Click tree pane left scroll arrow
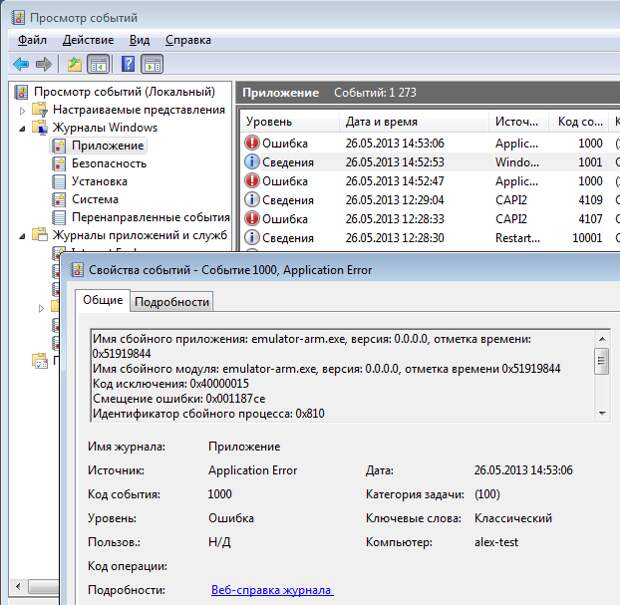Image resolution: width=620 pixels, height=605 pixels. [19, 586]
